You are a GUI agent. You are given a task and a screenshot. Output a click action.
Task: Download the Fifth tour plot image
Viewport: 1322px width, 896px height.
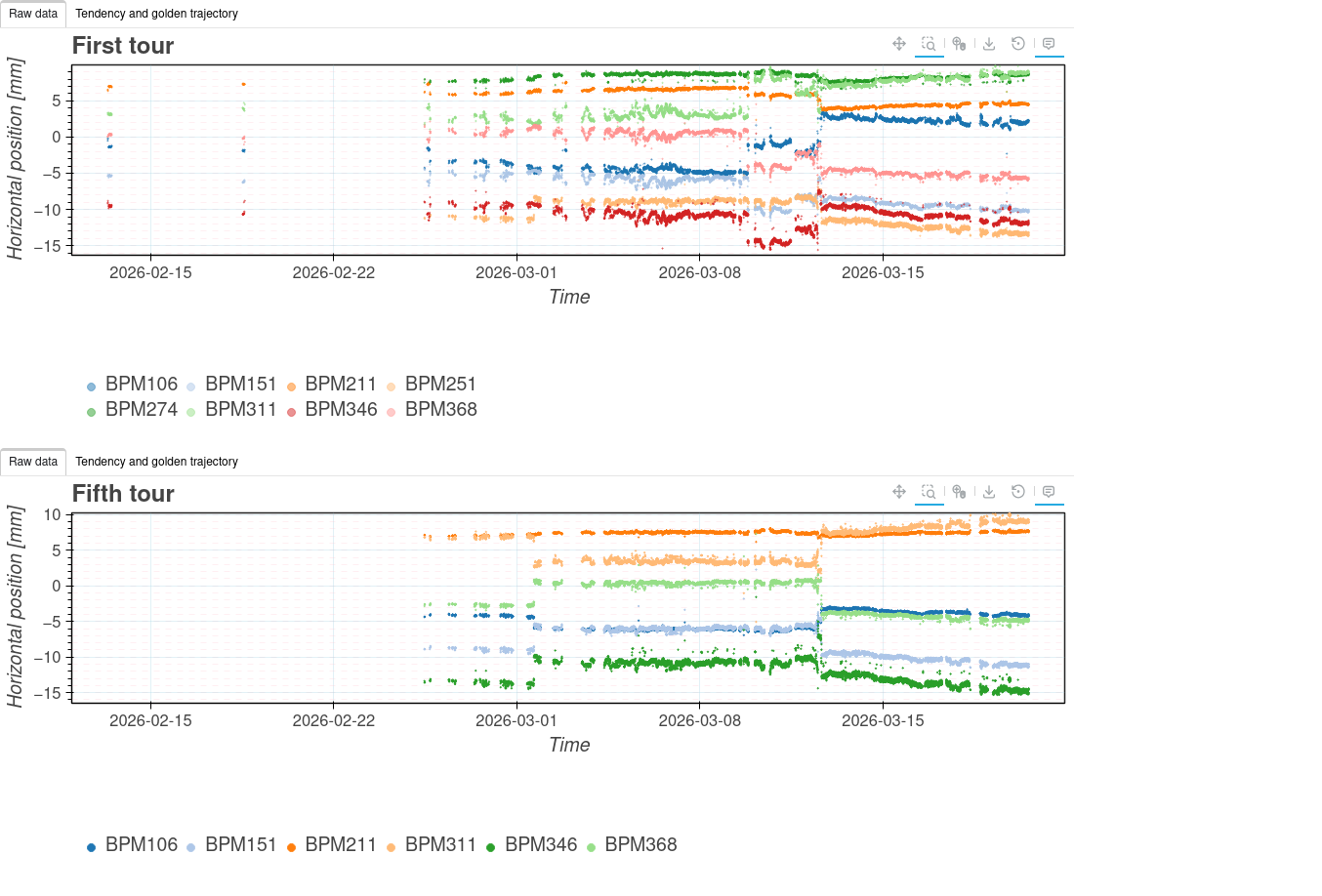point(989,492)
